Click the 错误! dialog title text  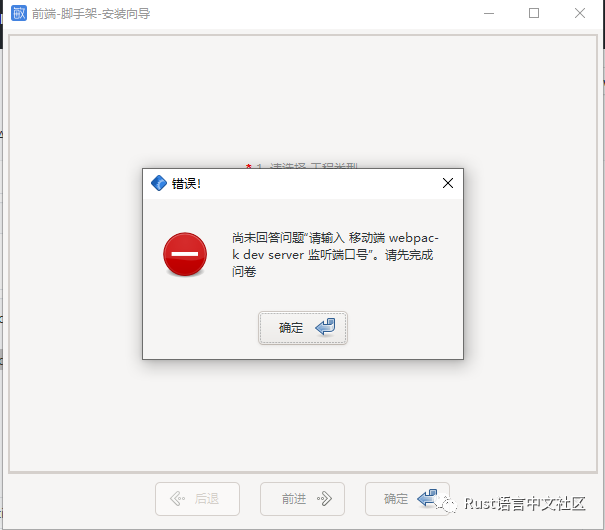point(186,184)
